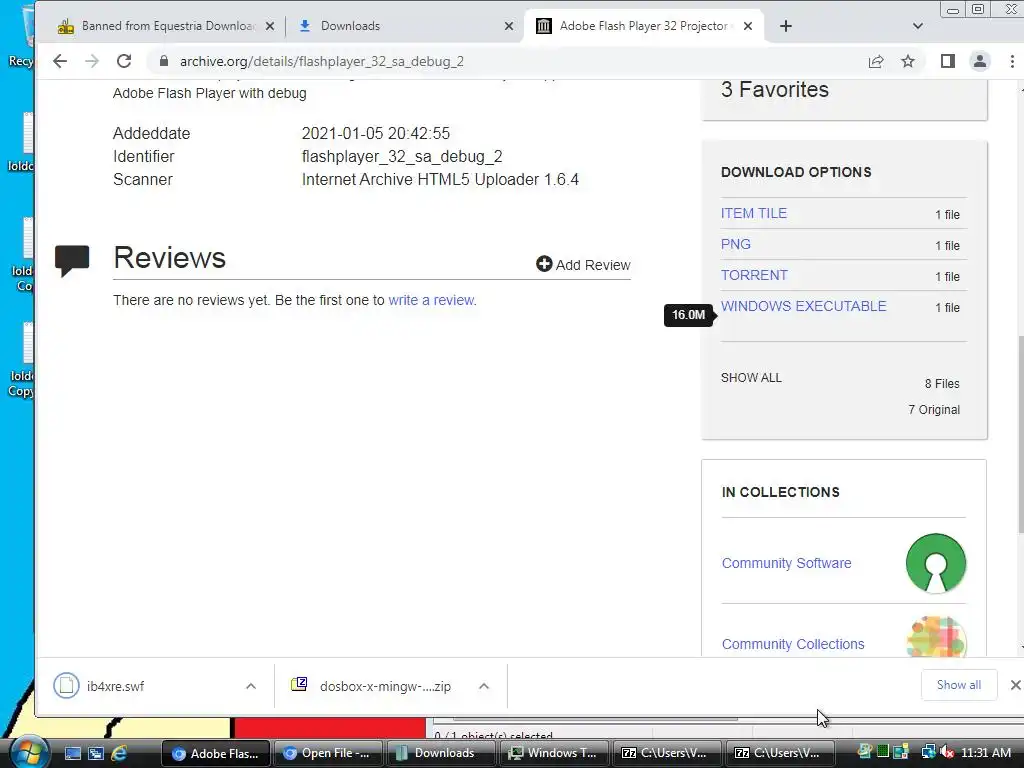The width and height of the screenshot is (1024, 768).
Task: Click the network tray icon
Action: 928,753
